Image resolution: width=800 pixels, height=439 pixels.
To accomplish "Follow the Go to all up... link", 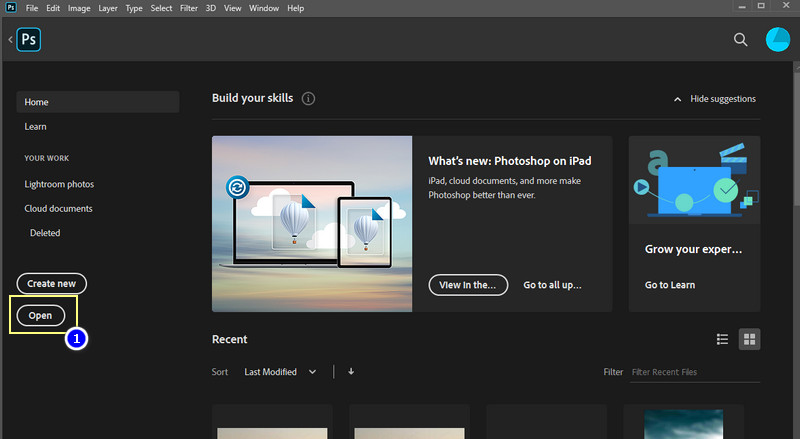I will [x=552, y=285].
